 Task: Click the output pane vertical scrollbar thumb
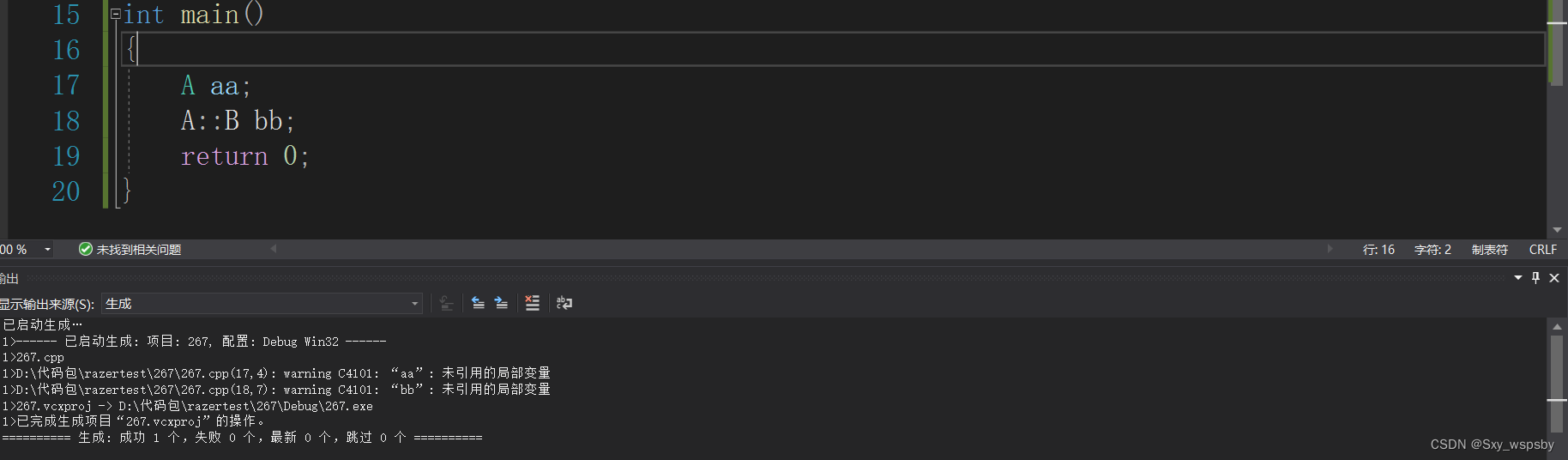(1557, 384)
